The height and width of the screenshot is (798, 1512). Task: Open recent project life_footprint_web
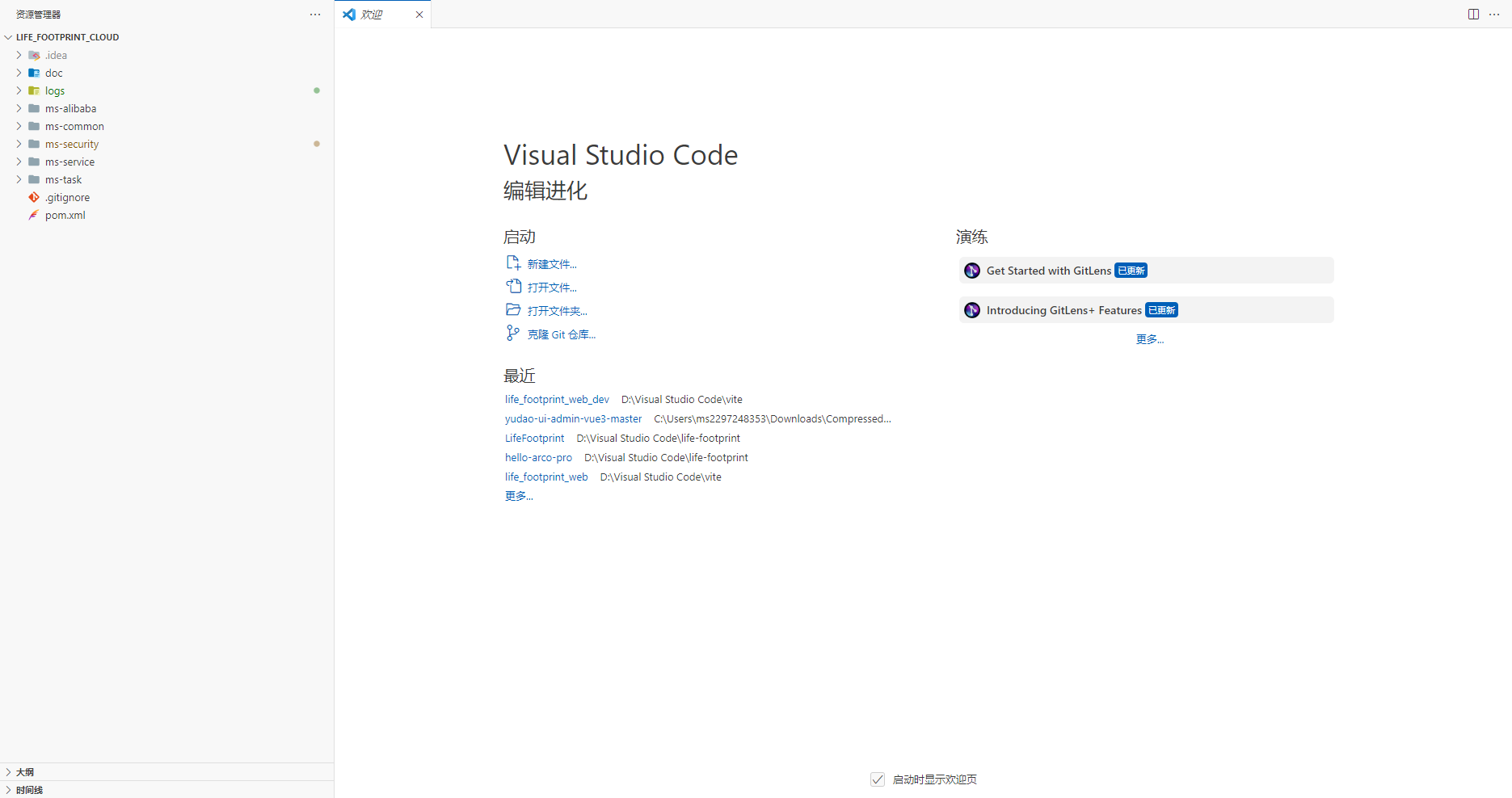pyautogui.click(x=546, y=477)
